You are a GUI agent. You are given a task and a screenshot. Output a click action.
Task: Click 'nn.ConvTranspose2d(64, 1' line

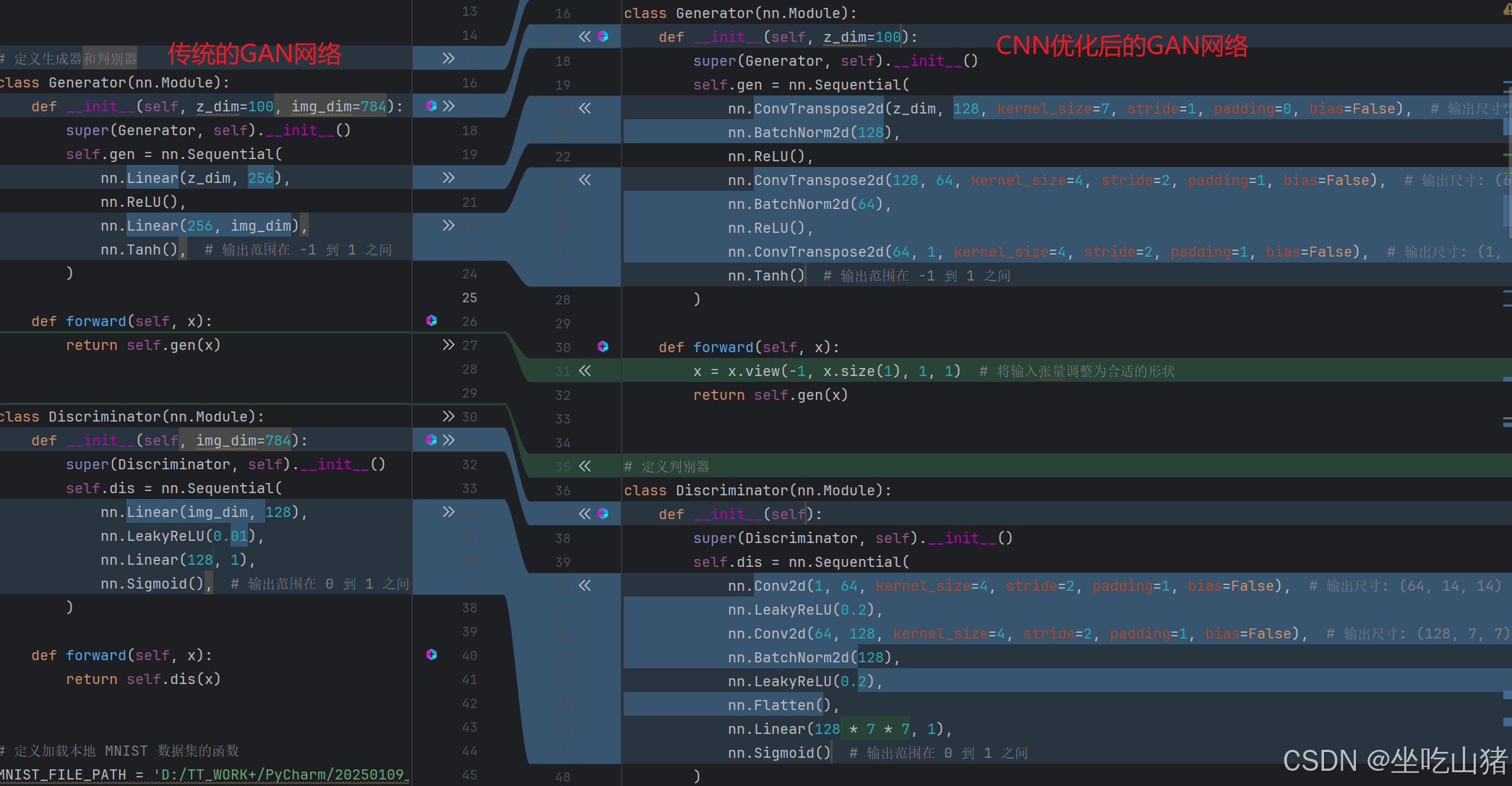(x=1044, y=252)
